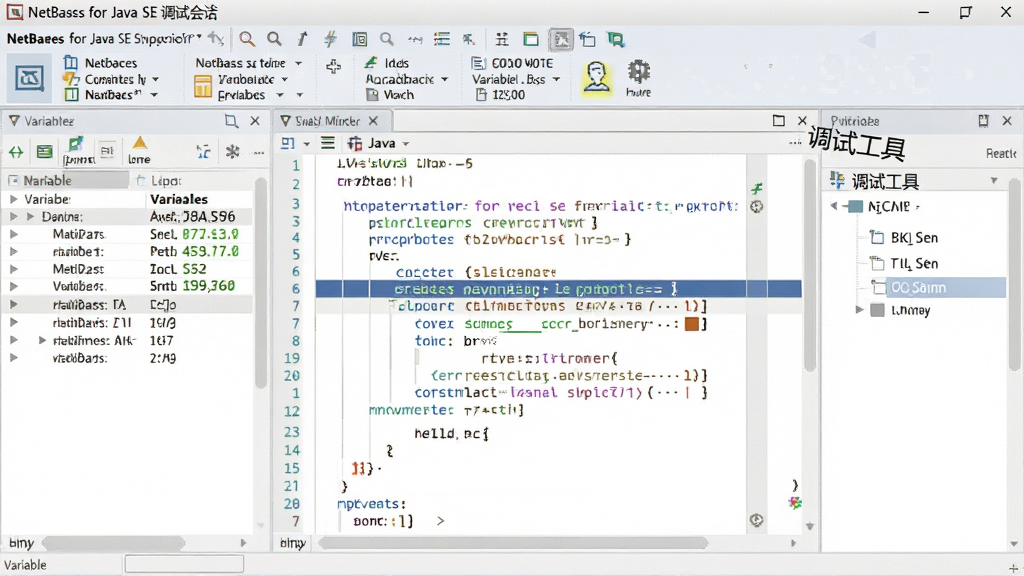Click the Vlach button in the ribbon
This screenshot has height=576, width=1024.
click(x=390, y=95)
